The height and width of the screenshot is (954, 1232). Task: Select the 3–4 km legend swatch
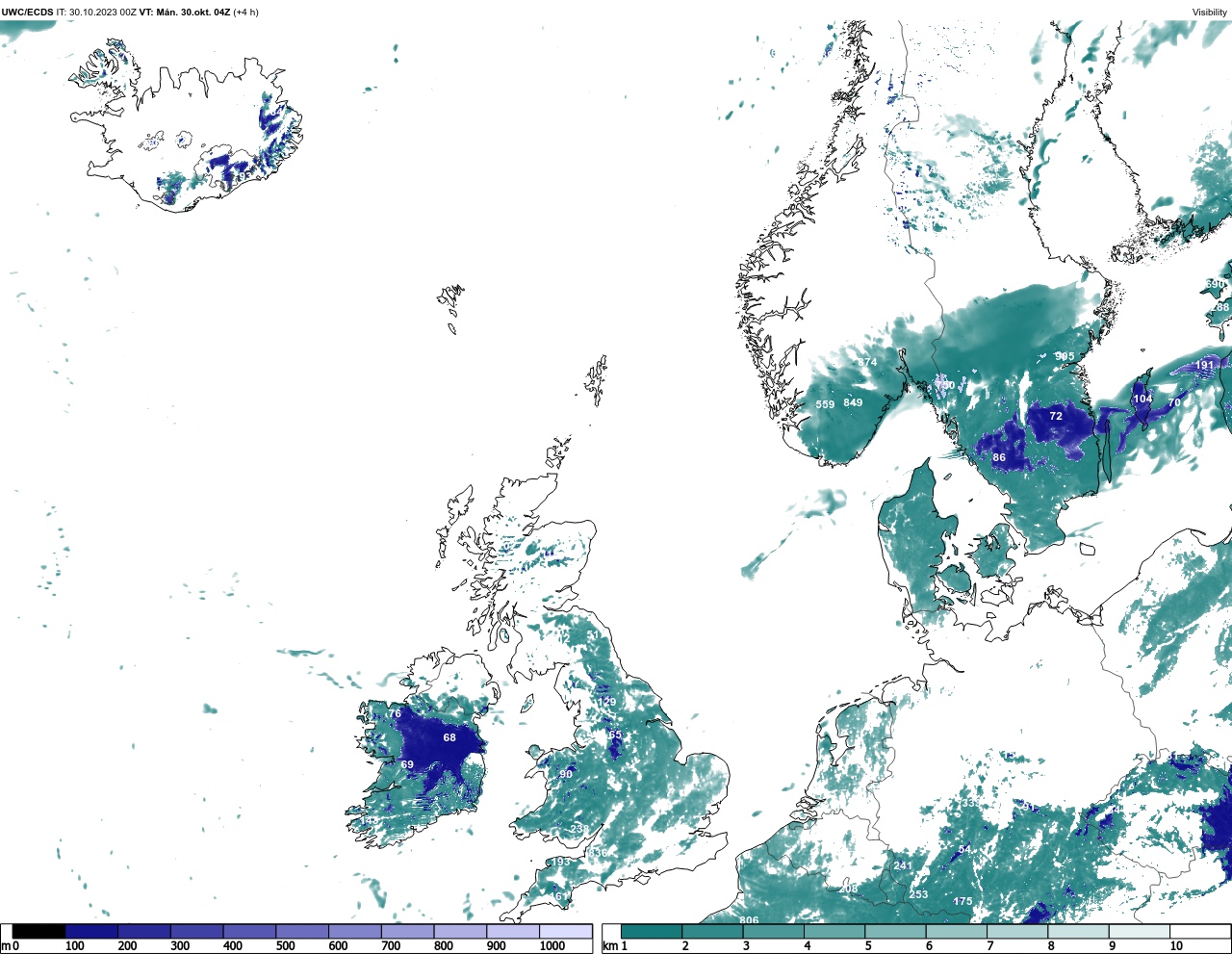pyautogui.click(x=774, y=931)
